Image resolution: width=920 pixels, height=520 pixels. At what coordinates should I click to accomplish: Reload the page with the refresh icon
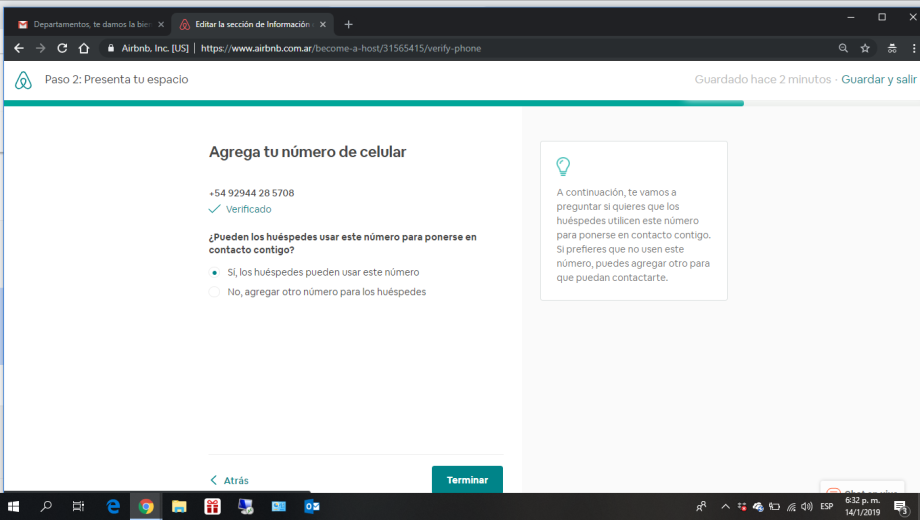tap(62, 48)
